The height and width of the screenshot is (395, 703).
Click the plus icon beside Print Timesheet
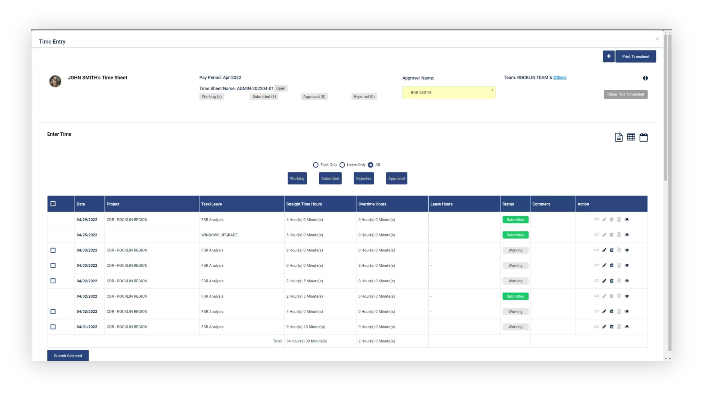click(608, 56)
